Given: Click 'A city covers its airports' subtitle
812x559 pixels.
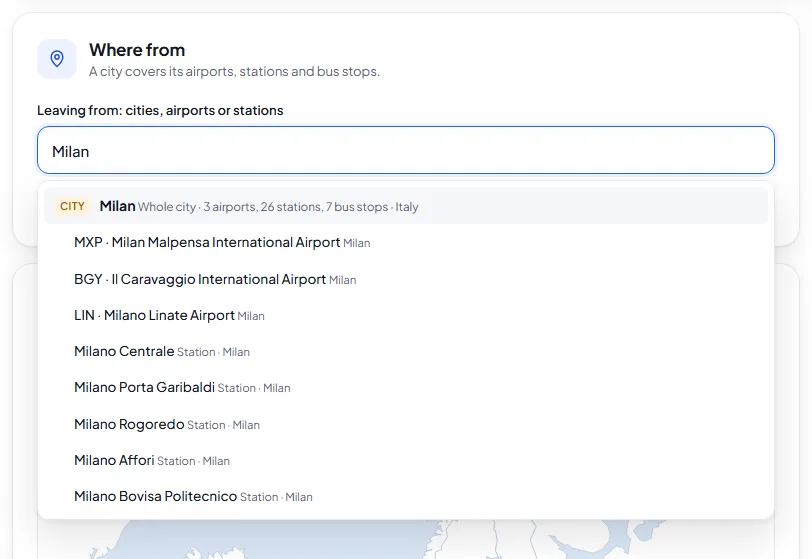Looking at the screenshot, I should (x=234, y=71).
